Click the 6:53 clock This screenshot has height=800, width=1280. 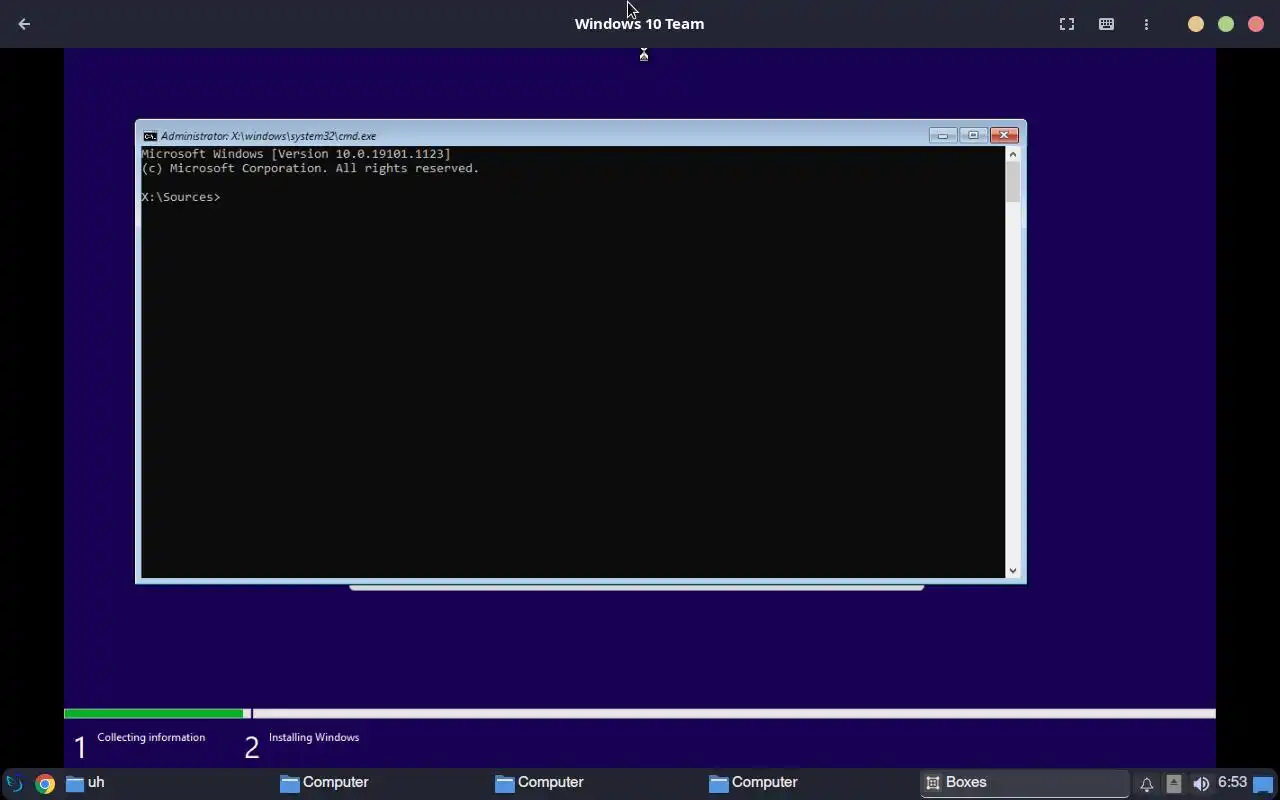[1232, 782]
